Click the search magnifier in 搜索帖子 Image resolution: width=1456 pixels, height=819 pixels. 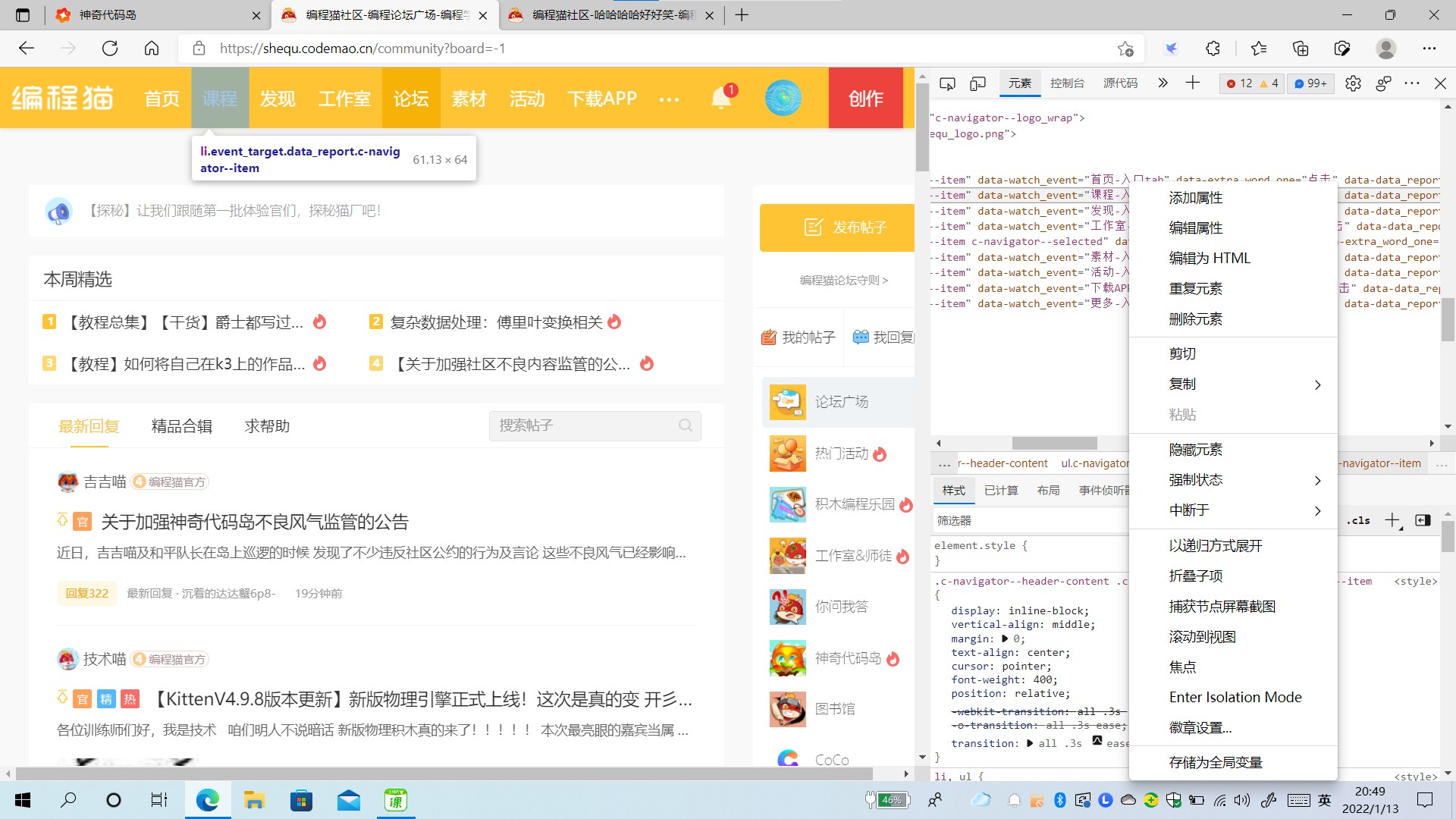(x=686, y=425)
